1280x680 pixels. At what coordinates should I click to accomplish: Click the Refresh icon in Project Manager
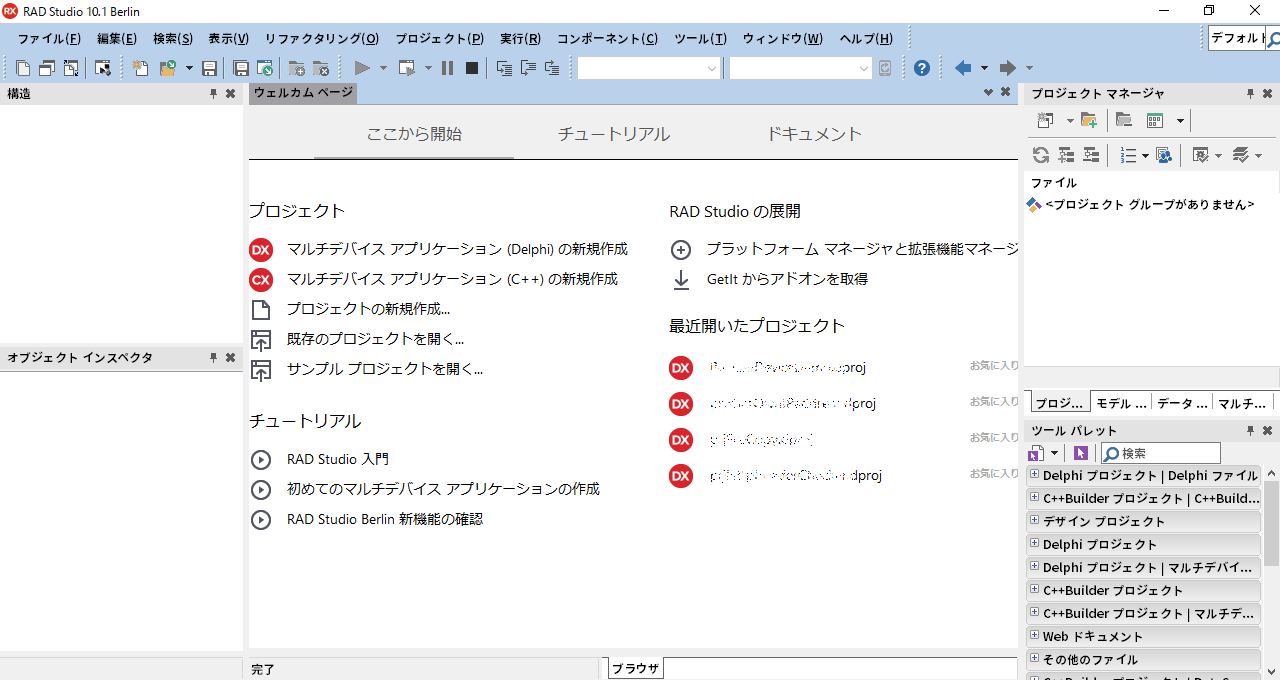click(x=1042, y=155)
